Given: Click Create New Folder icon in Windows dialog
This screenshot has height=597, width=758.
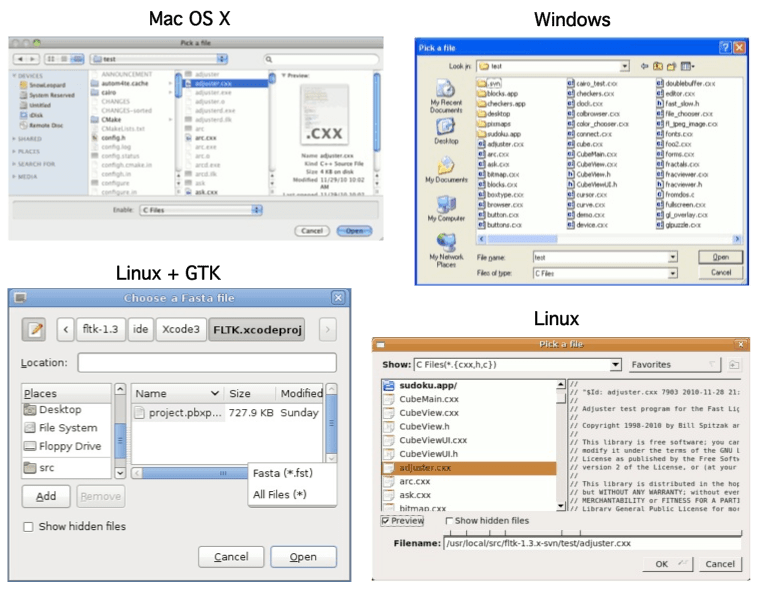Looking at the screenshot, I should coord(671,66).
